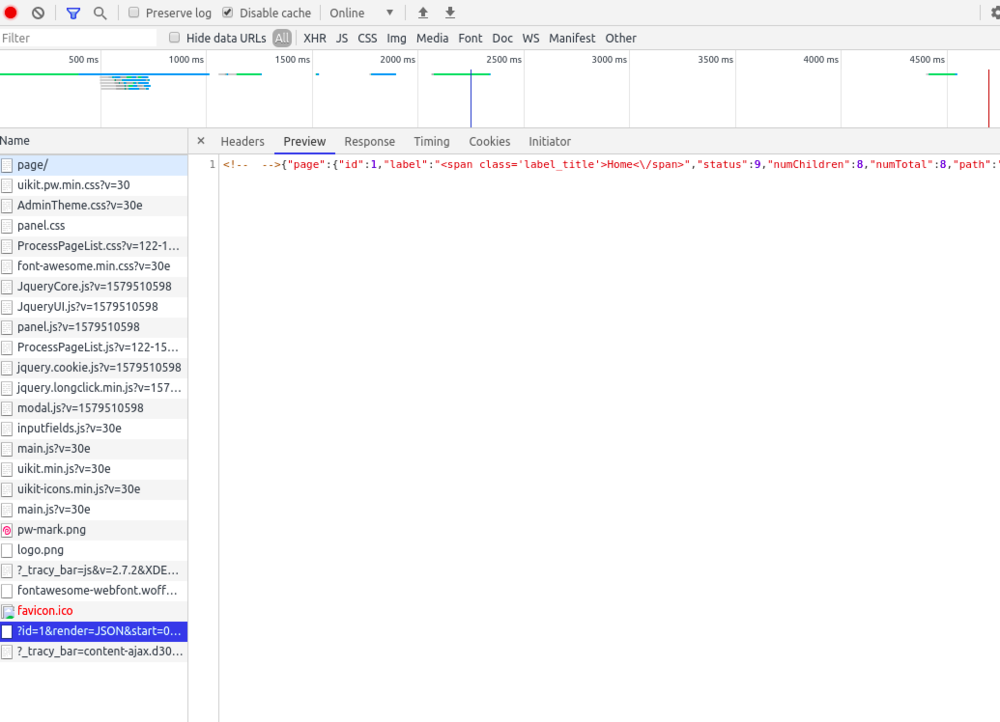The height and width of the screenshot is (722, 1000).
Task: Open the Online throttling dropdown
Action: (x=362, y=13)
